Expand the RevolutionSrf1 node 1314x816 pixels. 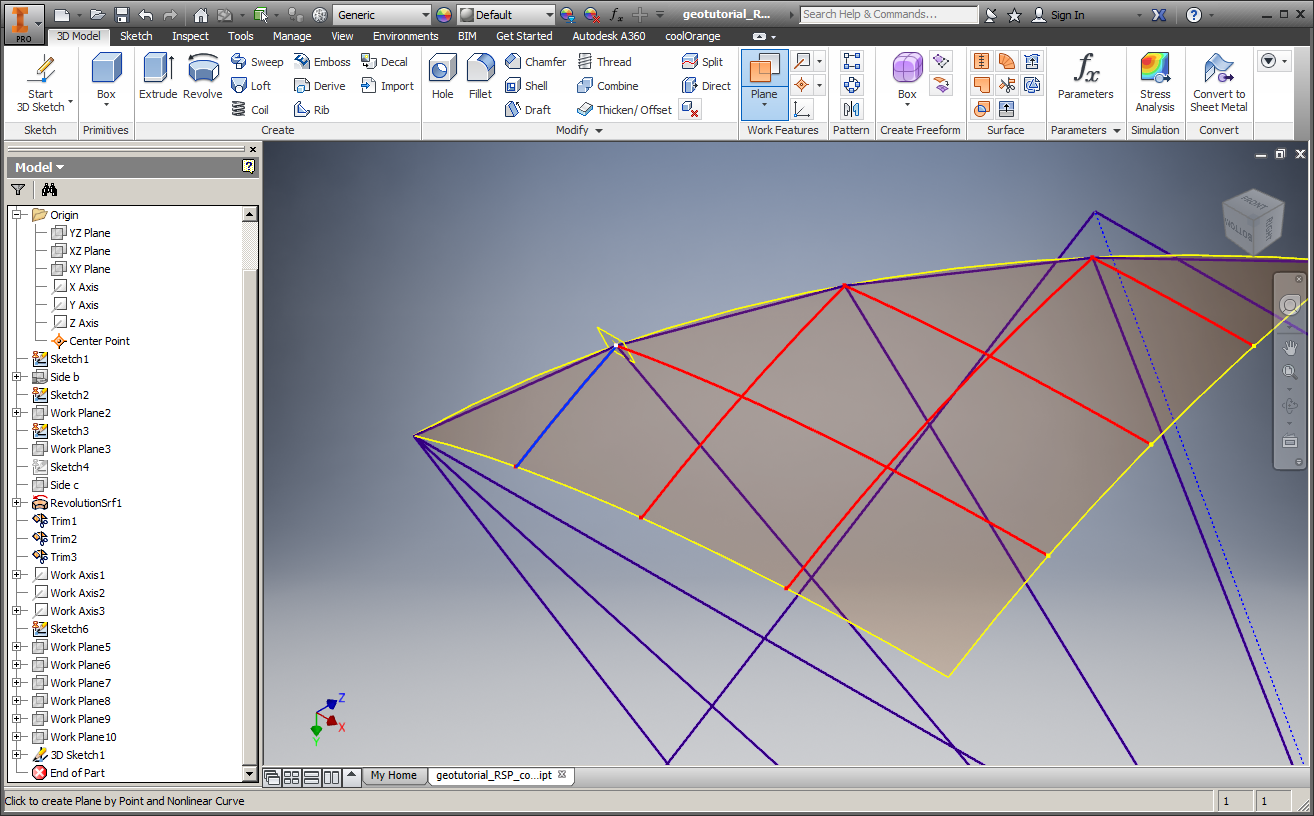tap(17, 503)
